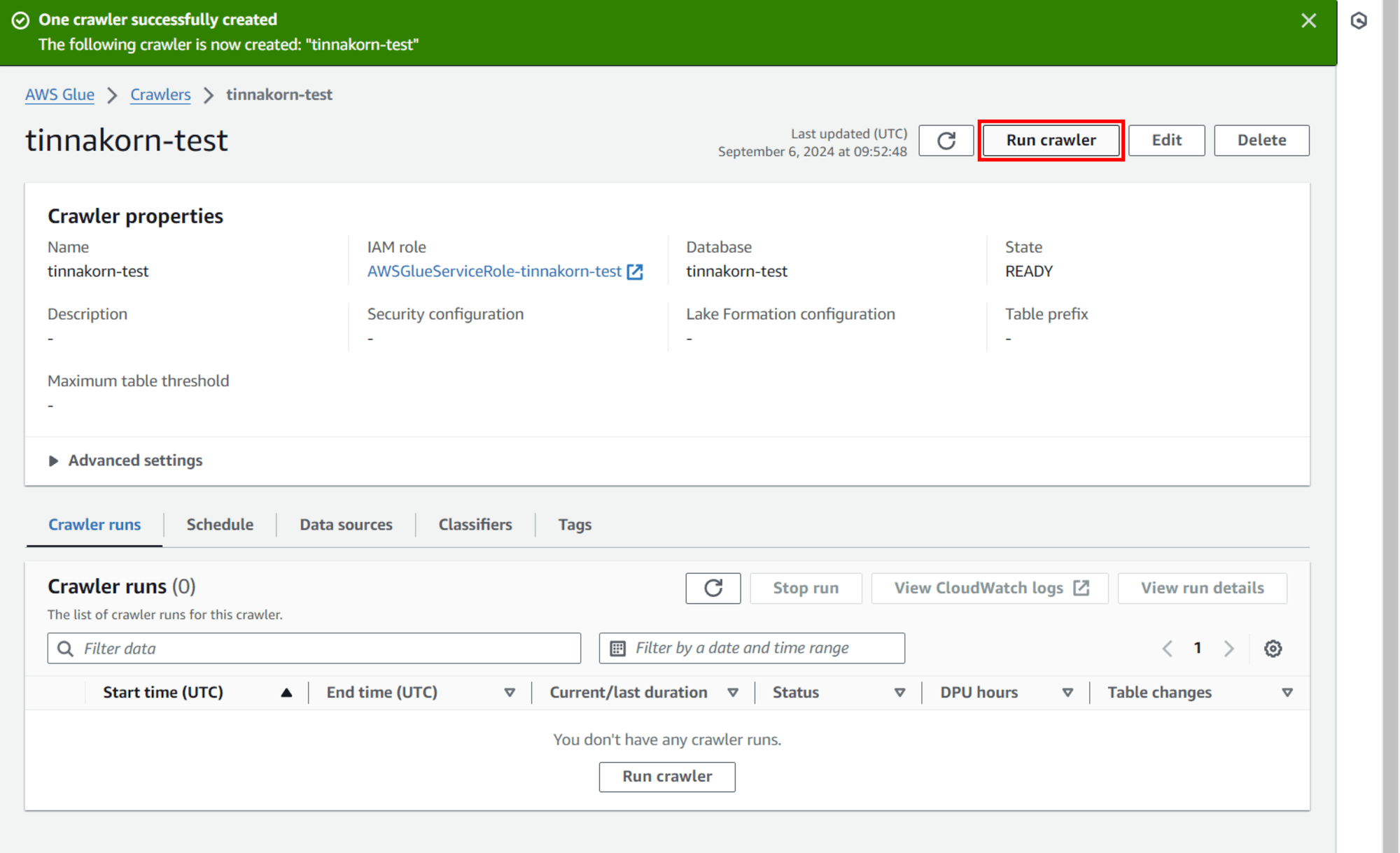
Task: Open the Tags tab
Action: [x=575, y=525]
